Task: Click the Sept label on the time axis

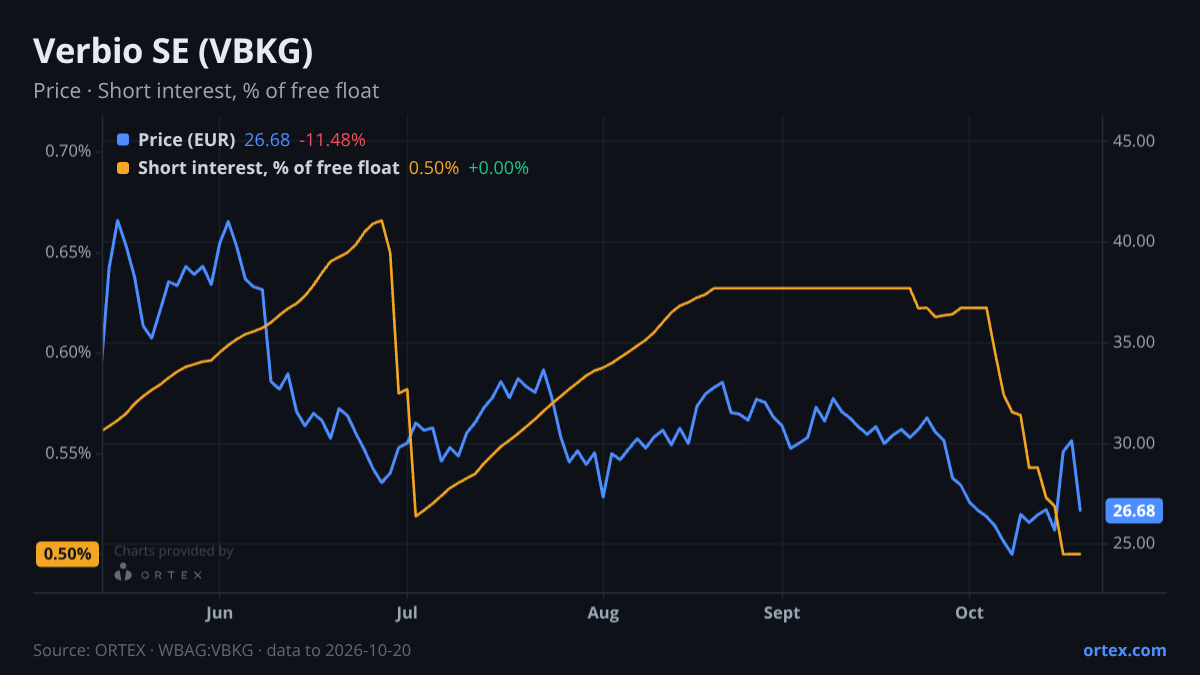Action: click(782, 613)
